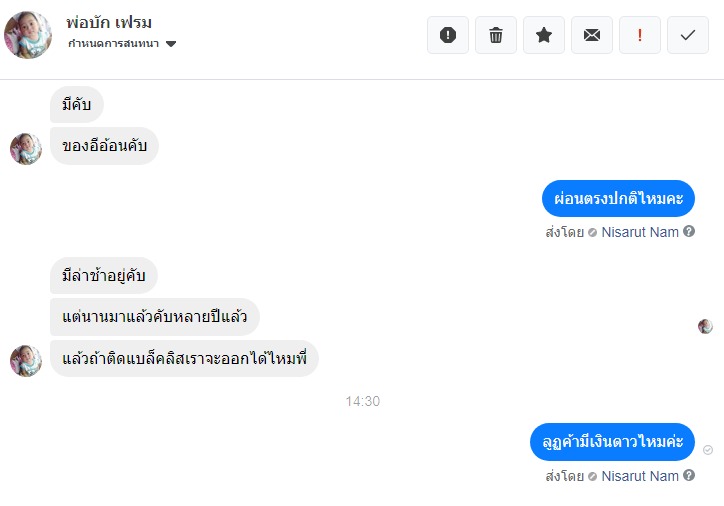Click sender avatar beside ของอีอ้อนคับ

26,148
